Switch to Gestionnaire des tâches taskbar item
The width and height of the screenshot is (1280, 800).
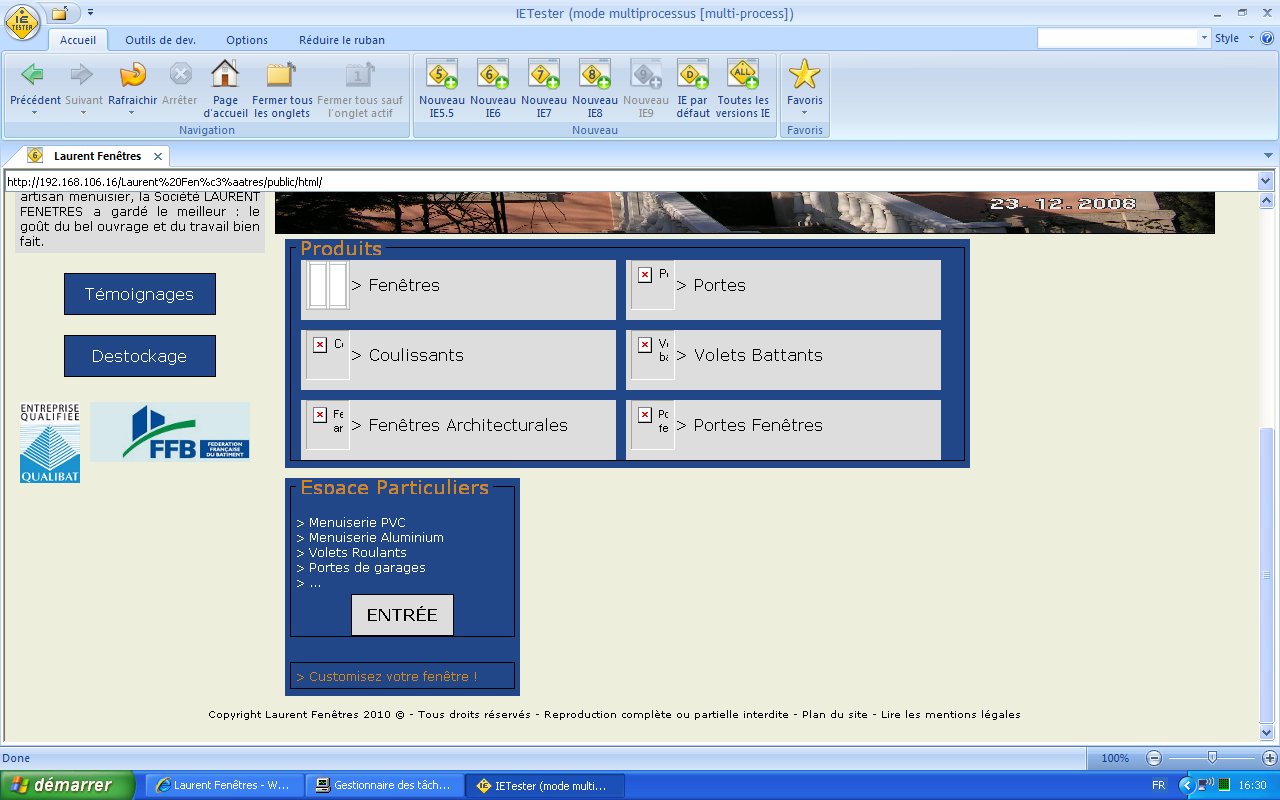click(387, 785)
